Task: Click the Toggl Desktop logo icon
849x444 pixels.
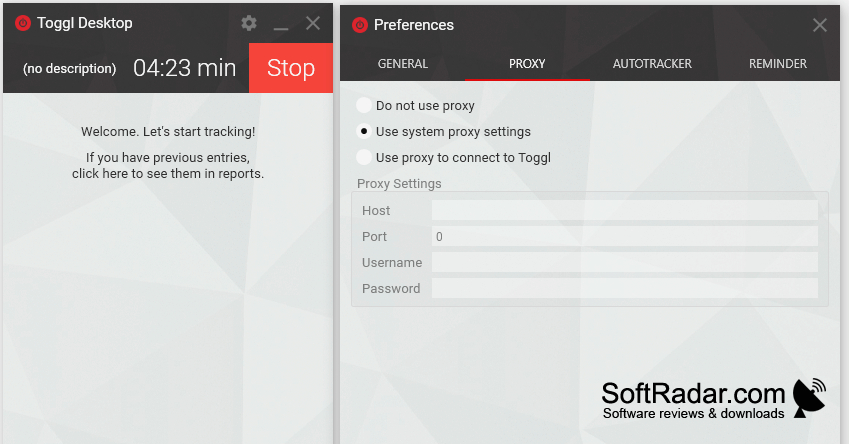Action: point(23,23)
